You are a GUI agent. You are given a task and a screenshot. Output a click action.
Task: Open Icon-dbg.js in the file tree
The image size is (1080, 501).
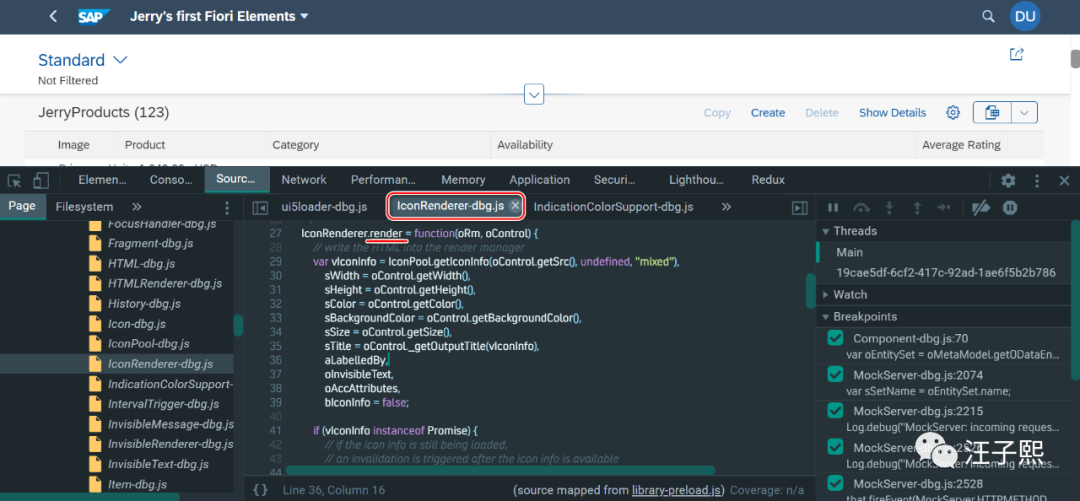[x=136, y=324]
